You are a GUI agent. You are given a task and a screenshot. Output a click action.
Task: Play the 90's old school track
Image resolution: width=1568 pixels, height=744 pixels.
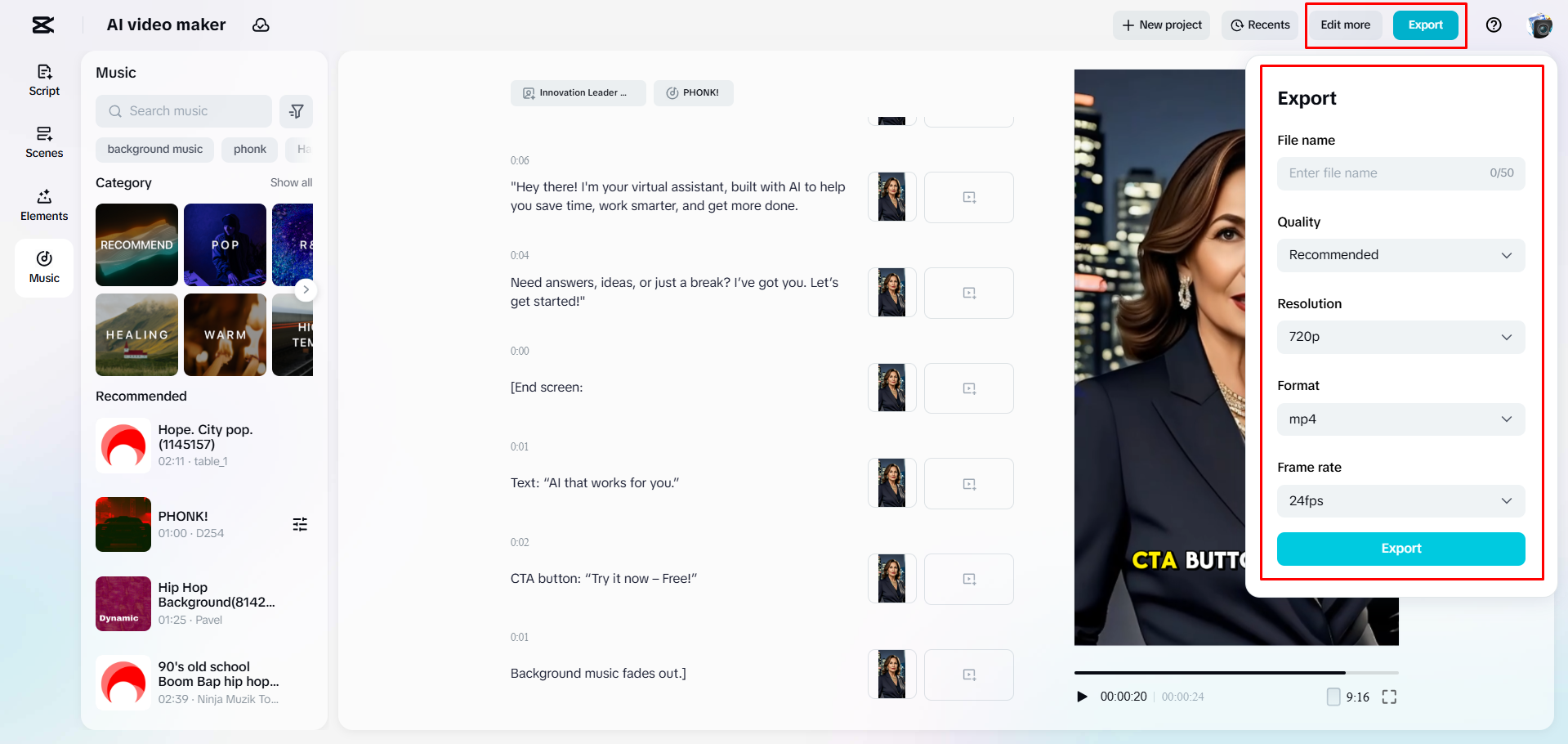(x=123, y=683)
